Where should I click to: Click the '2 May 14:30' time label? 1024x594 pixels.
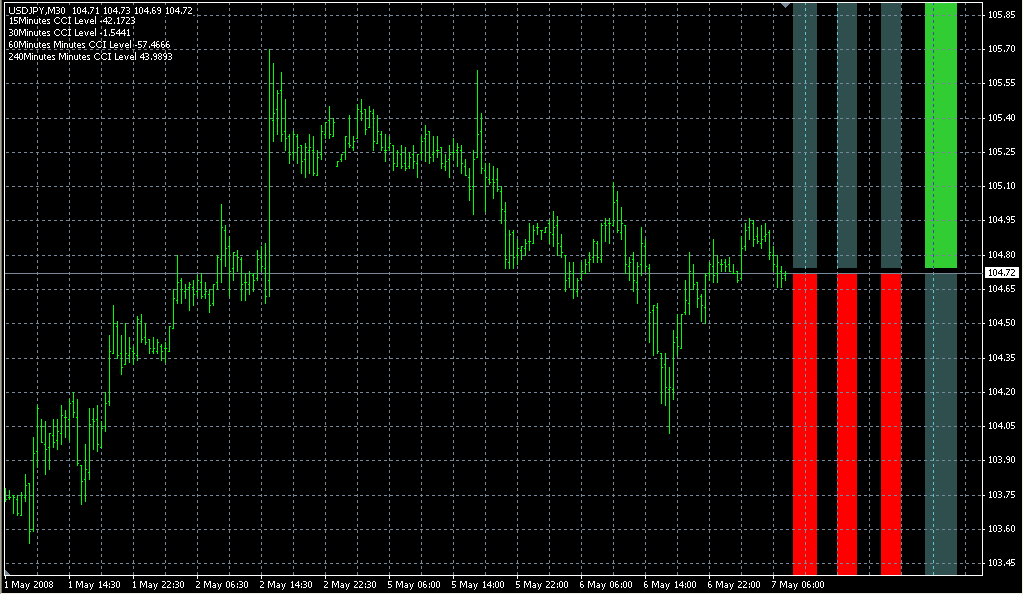click(x=286, y=585)
